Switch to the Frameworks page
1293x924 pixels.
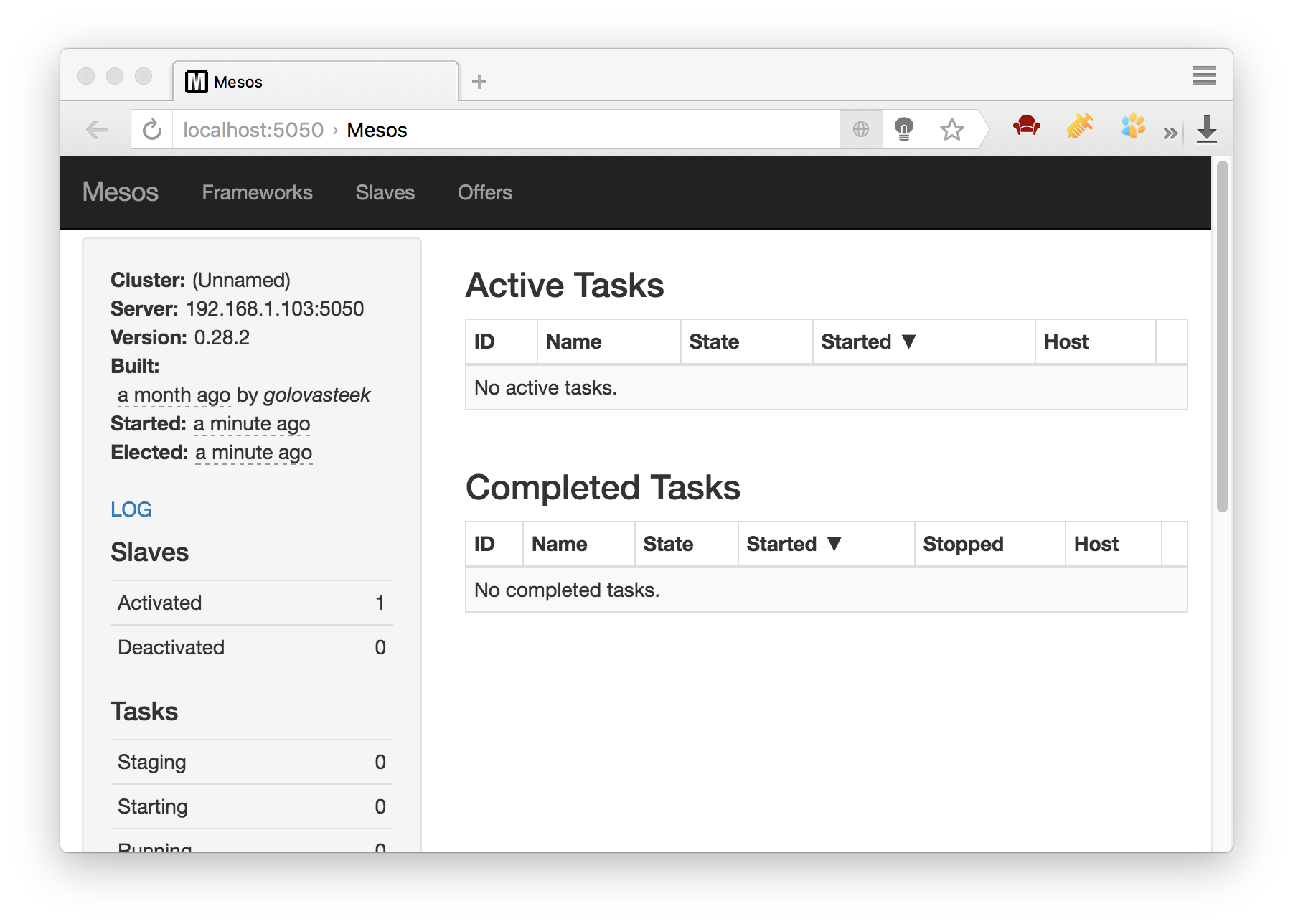[257, 192]
